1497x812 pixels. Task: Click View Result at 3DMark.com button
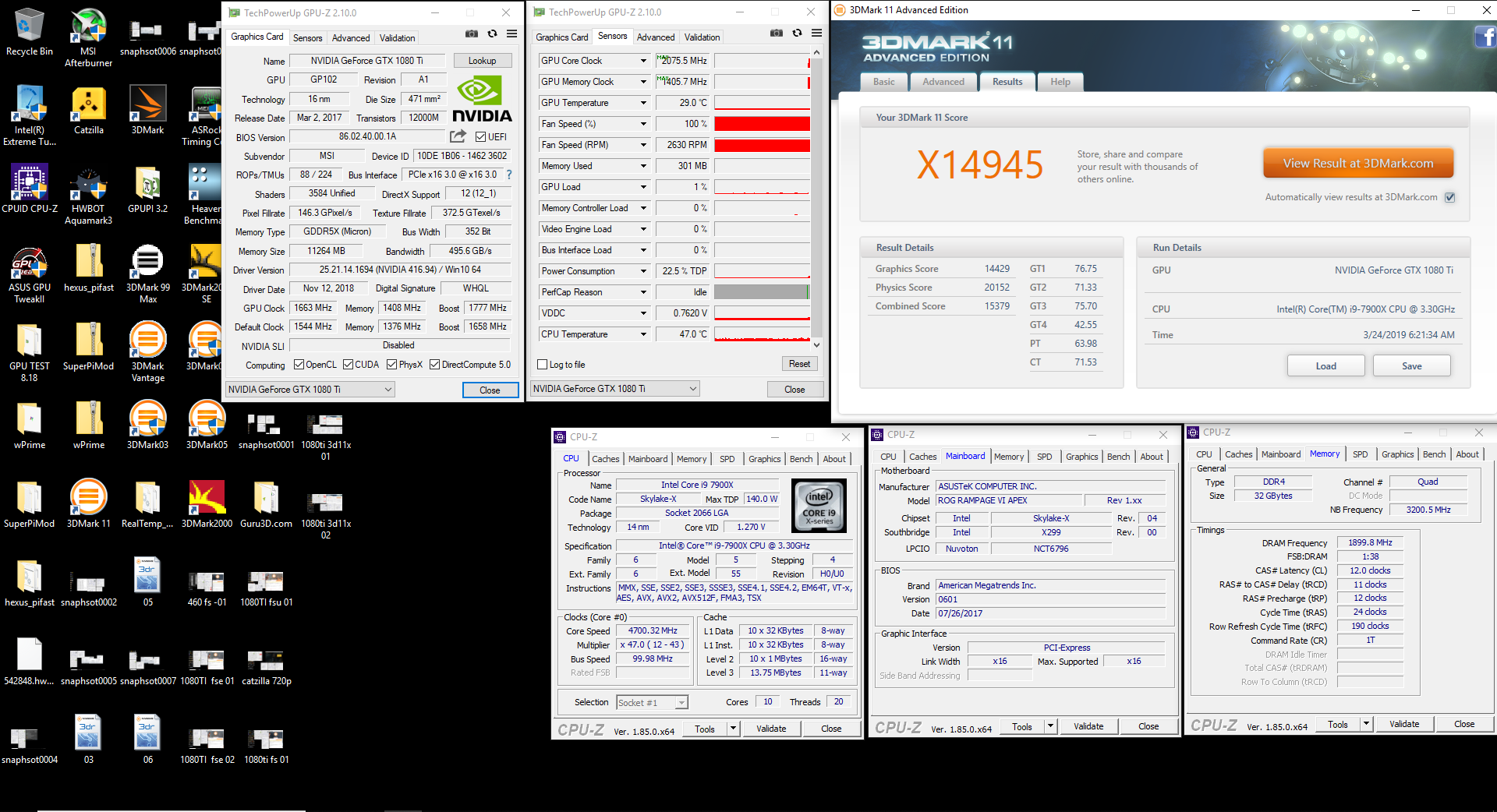[x=1358, y=164]
